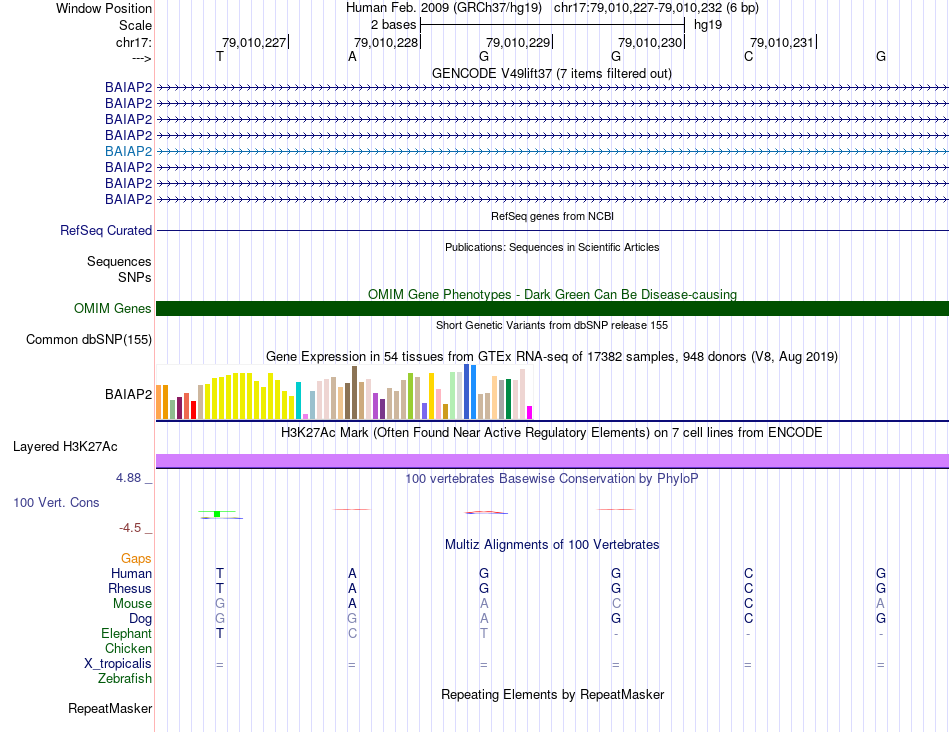Click the OMIM Genes track label
This screenshot has width=950, height=732.
[x=112, y=308]
